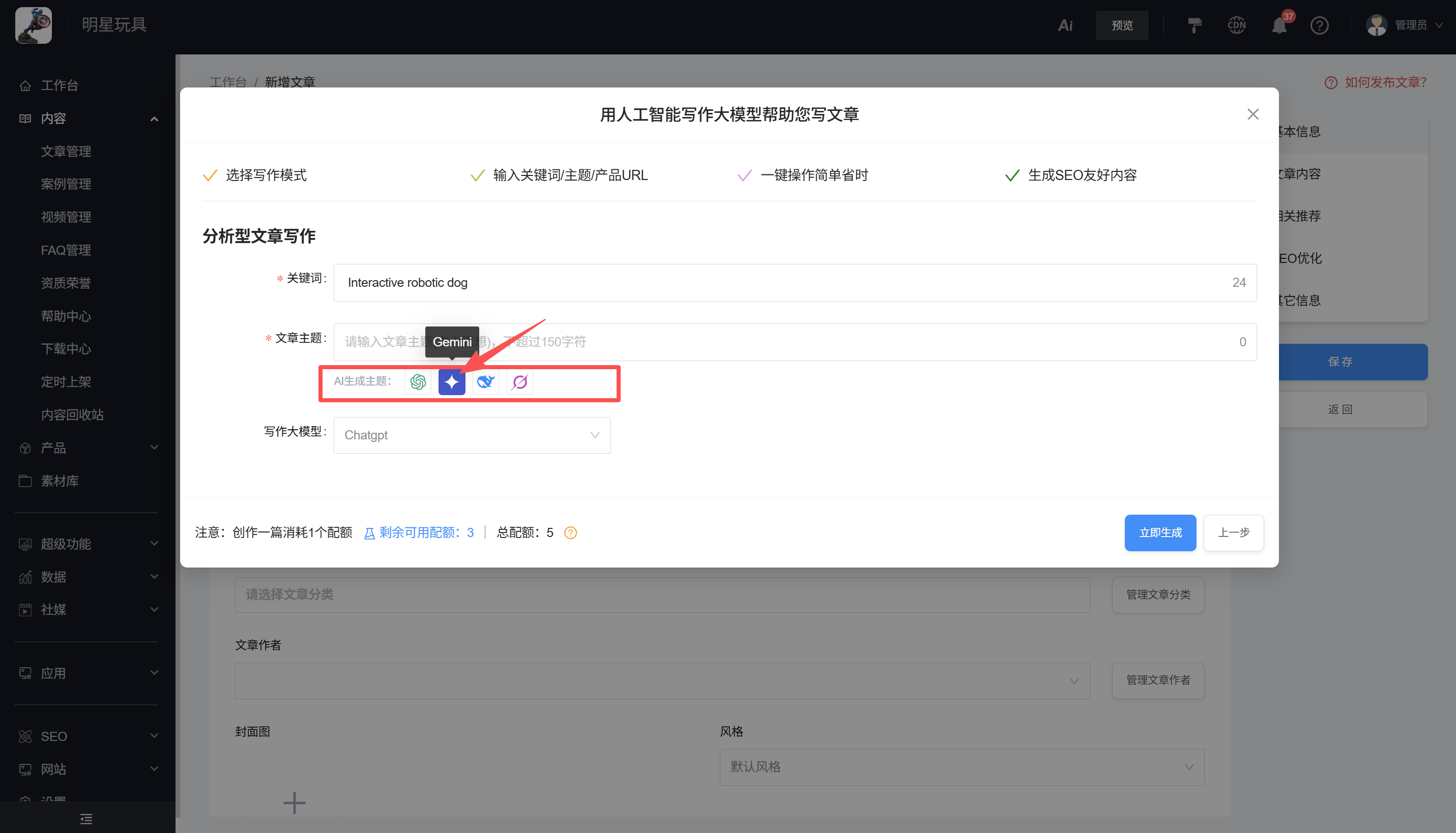Select ChatGPT for AI topic generation
Image resolution: width=1456 pixels, height=833 pixels.
click(x=417, y=382)
